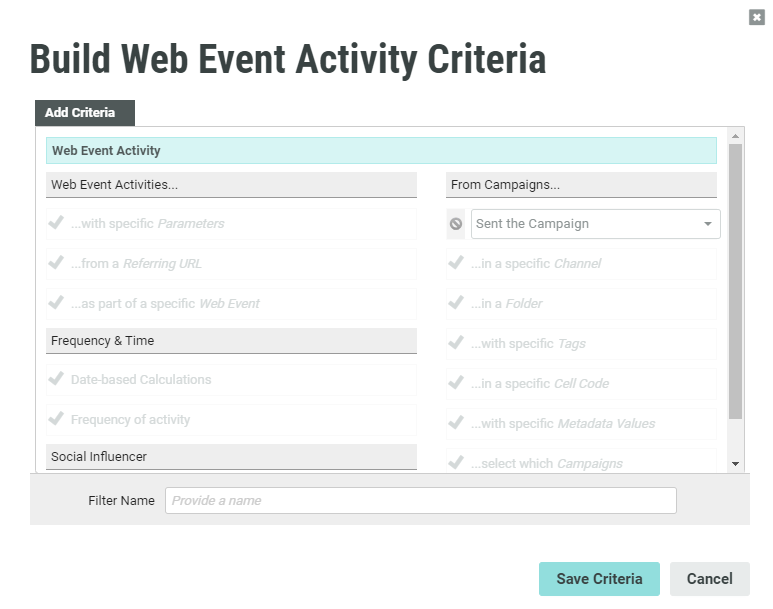Viewport: 773px width, 609px height.
Task: Click the criteria list vertical scrollbar thumb
Action: pos(735,280)
